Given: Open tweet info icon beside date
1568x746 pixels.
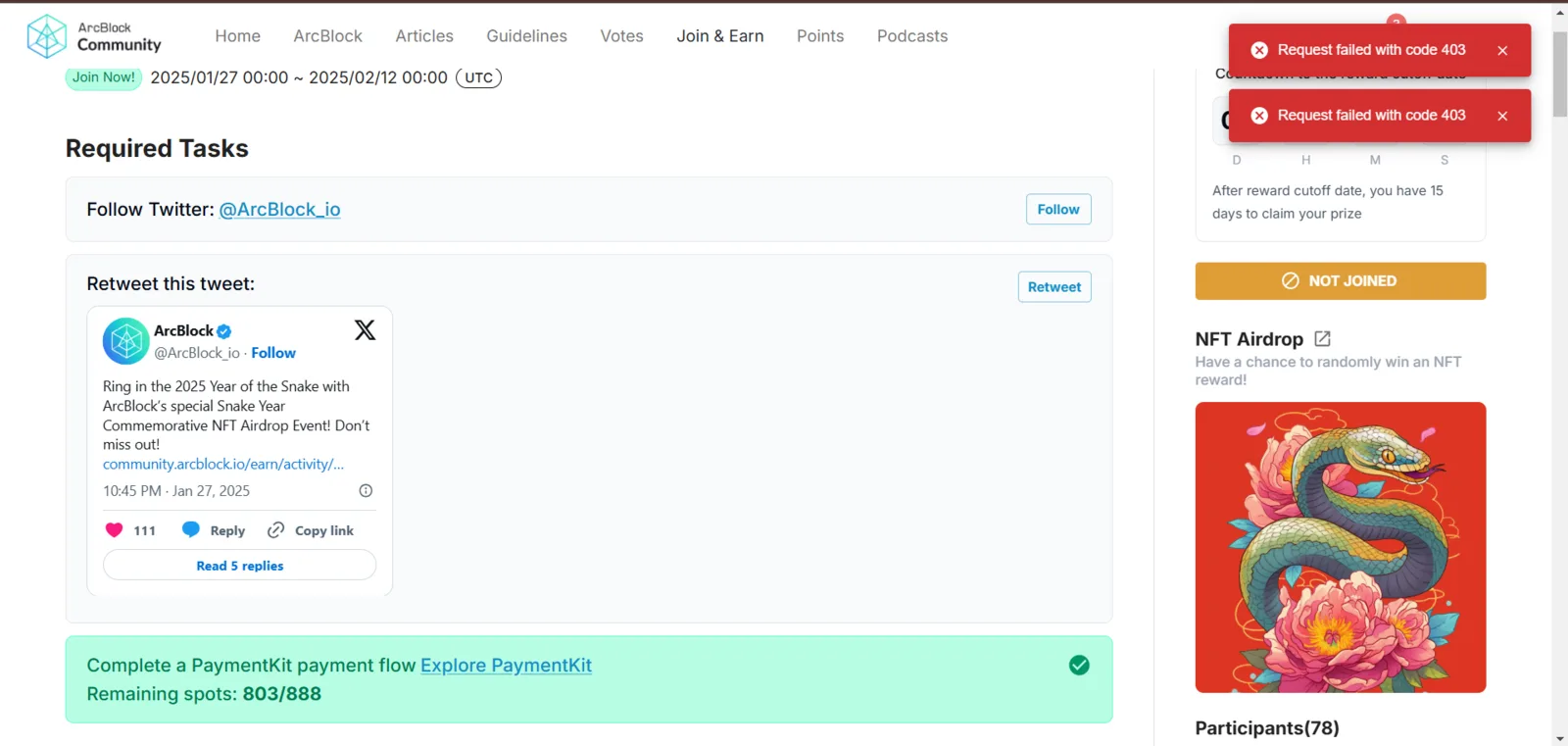Looking at the screenshot, I should pyautogui.click(x=366, y=490).
